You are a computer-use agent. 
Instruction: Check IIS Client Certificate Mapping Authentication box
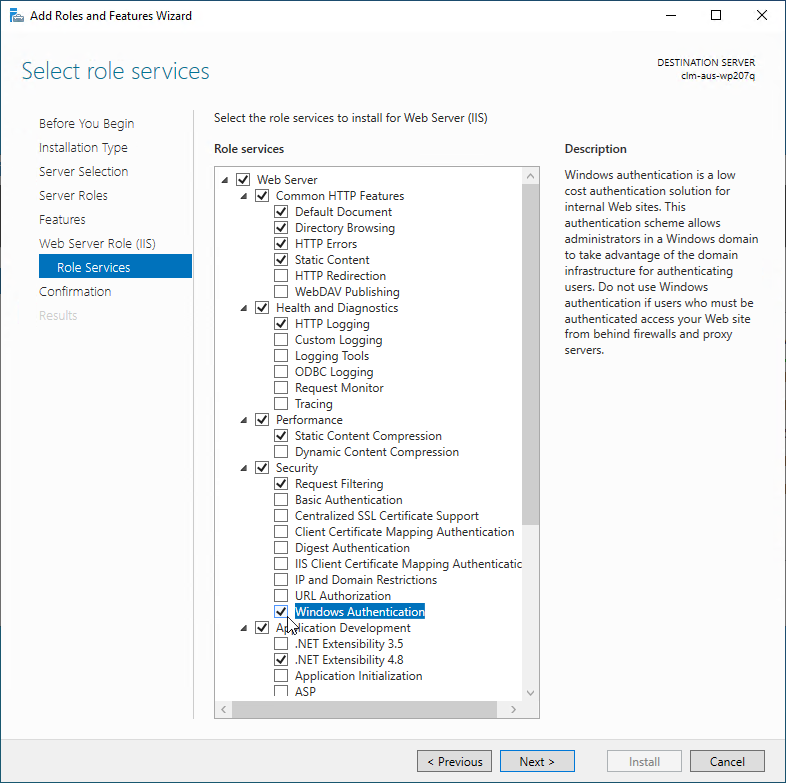(281, 564)
